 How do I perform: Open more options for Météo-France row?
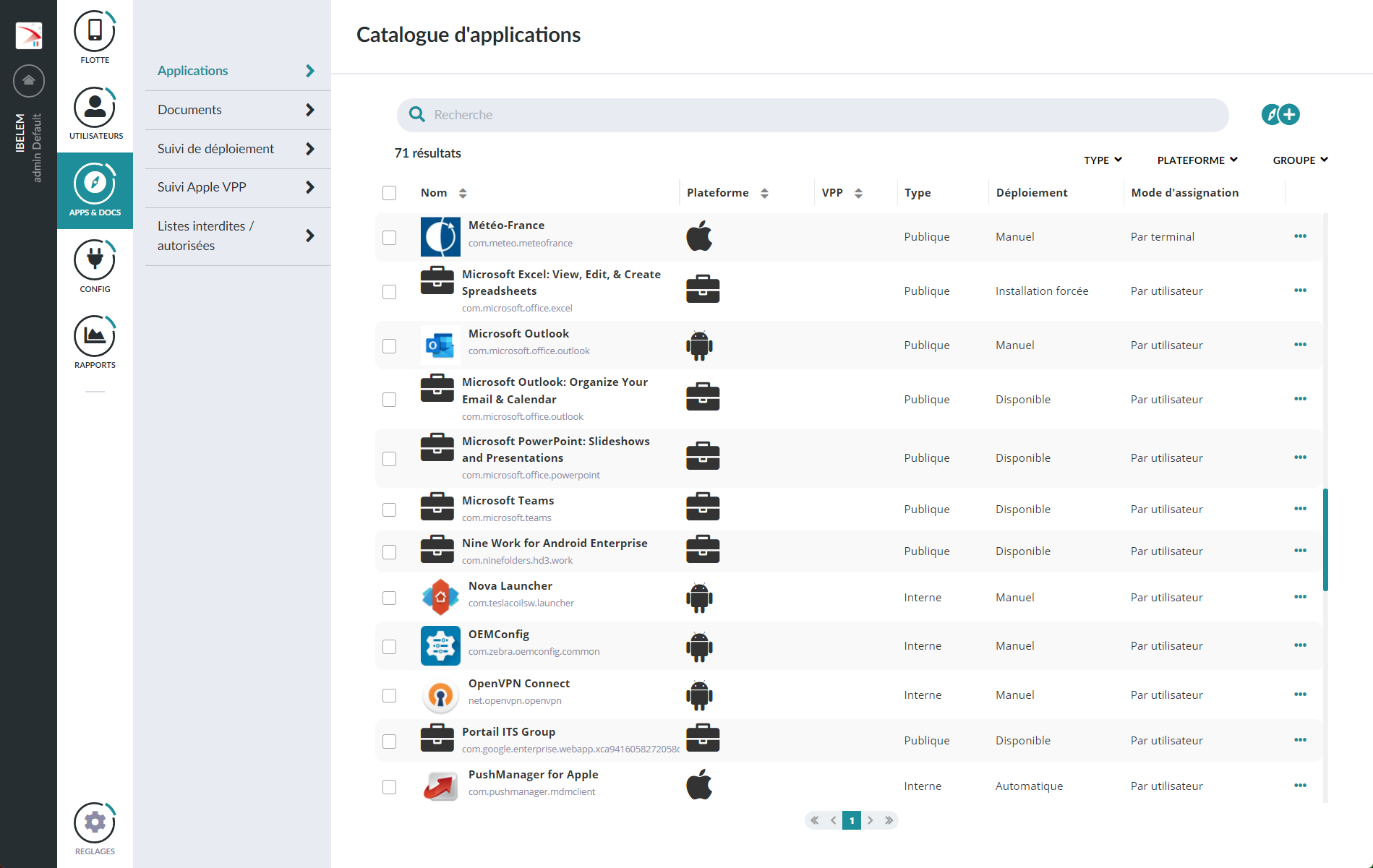[x=1300, y=236]
